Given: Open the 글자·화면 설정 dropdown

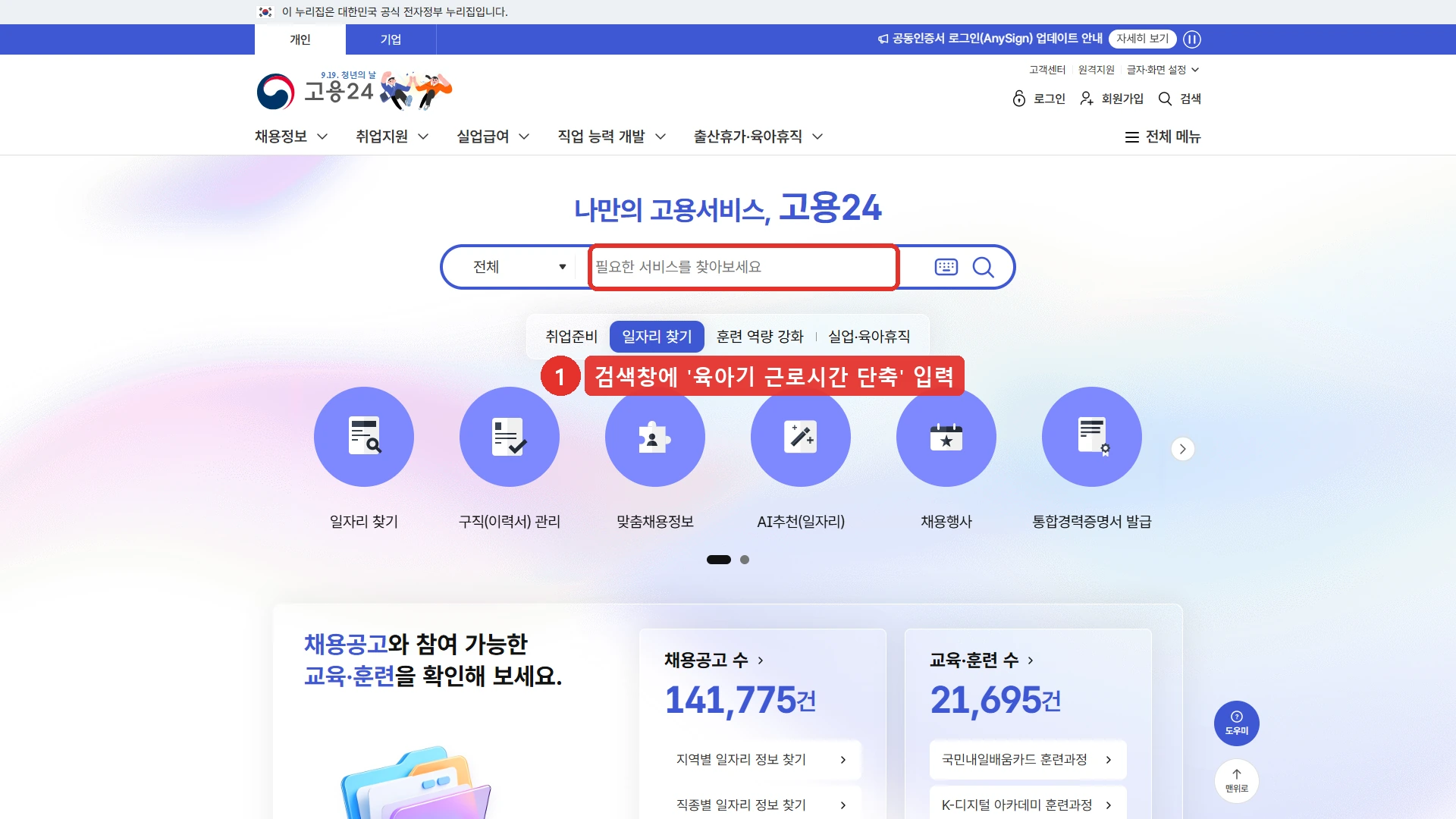Looking at the screenshot, I should (x=1163, y=70).
